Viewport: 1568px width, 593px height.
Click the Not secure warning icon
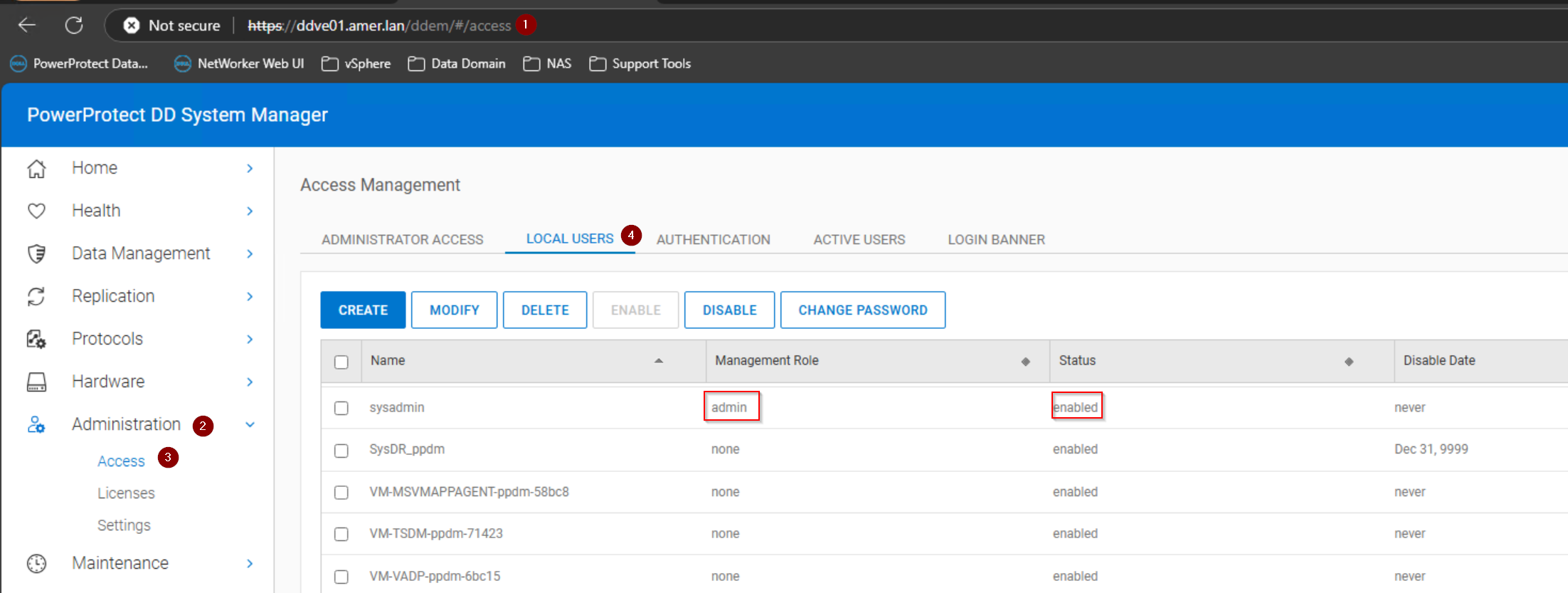pos(132,26)
